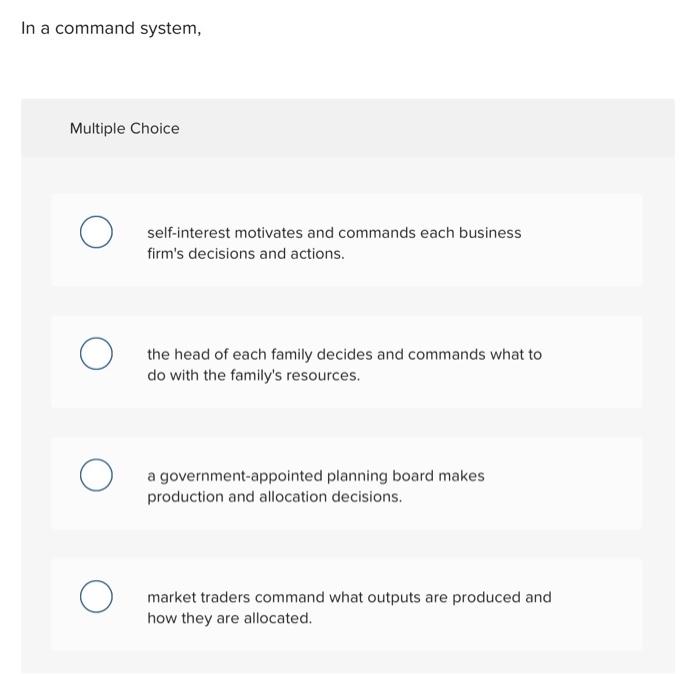This screenshot has width=700, height=674.
Task: Click the question text 'In a command system,'
Action: [111, 28]
